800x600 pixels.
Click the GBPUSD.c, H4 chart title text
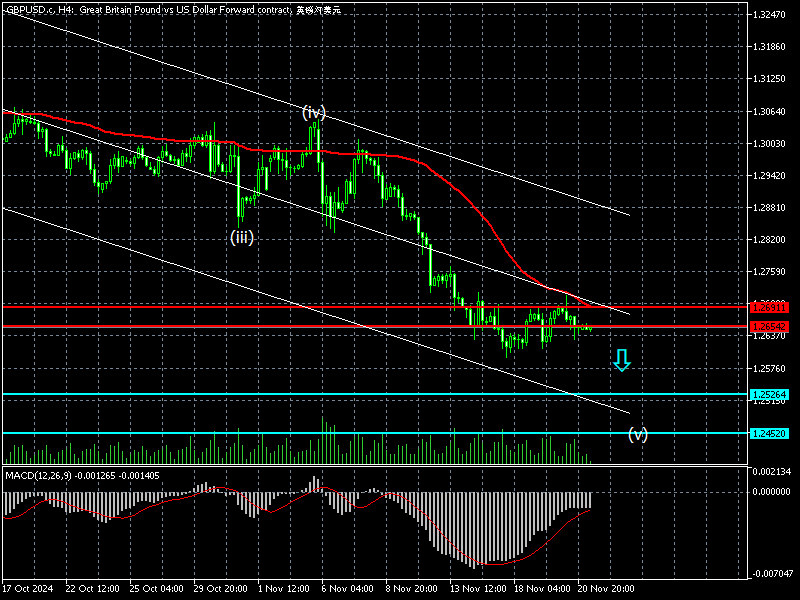[173, 10]
